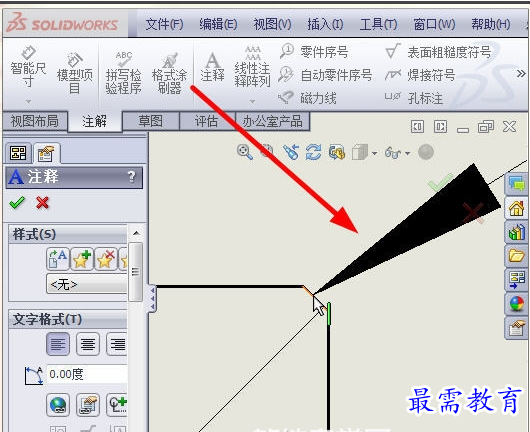This screenshot has width=530, height=432.
Task: Insert a Balloon part number
Action: click(x=314, y=52)
